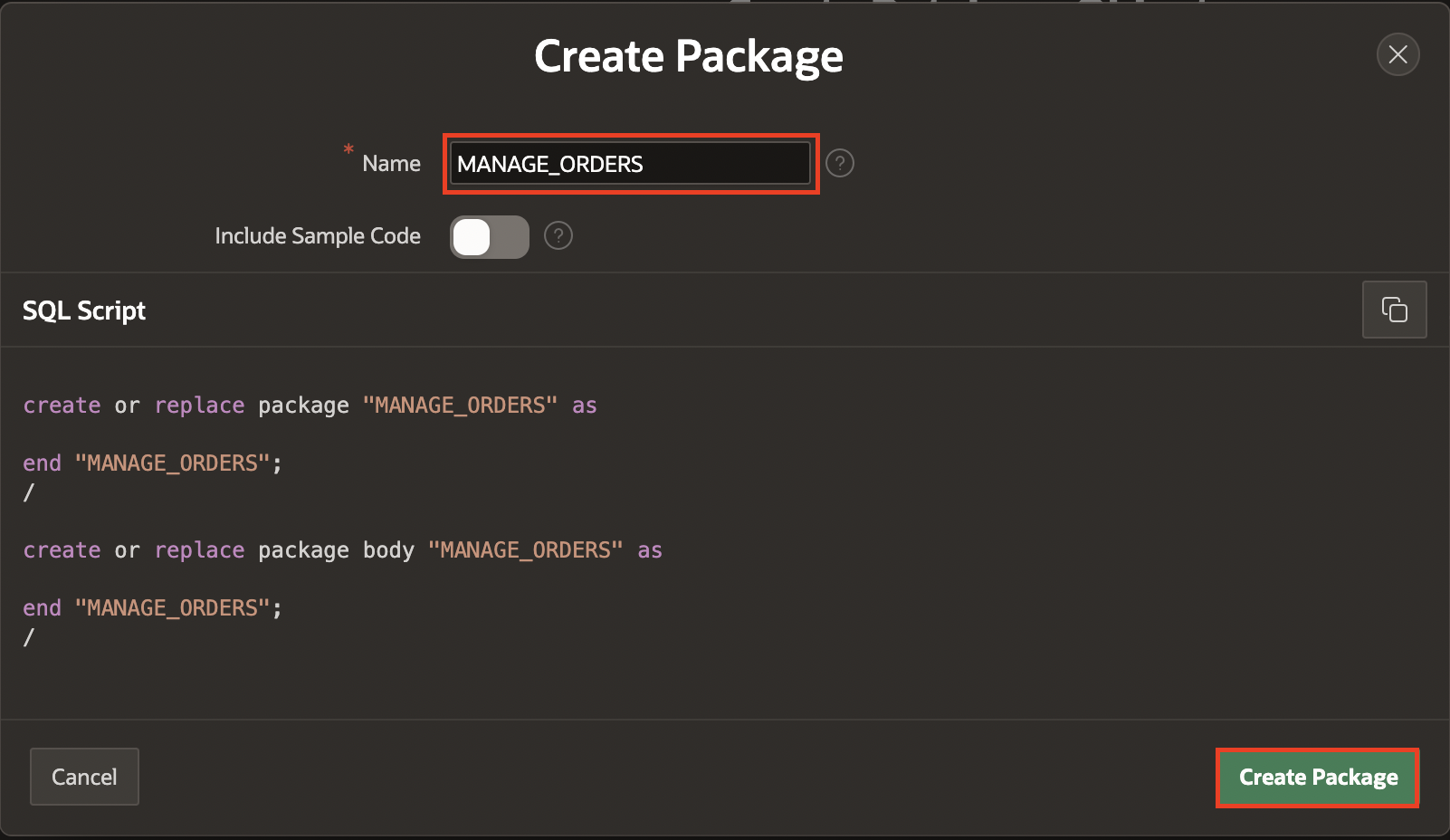Confirm with the green Create Package button
1450x840 pixels.
1318,778
